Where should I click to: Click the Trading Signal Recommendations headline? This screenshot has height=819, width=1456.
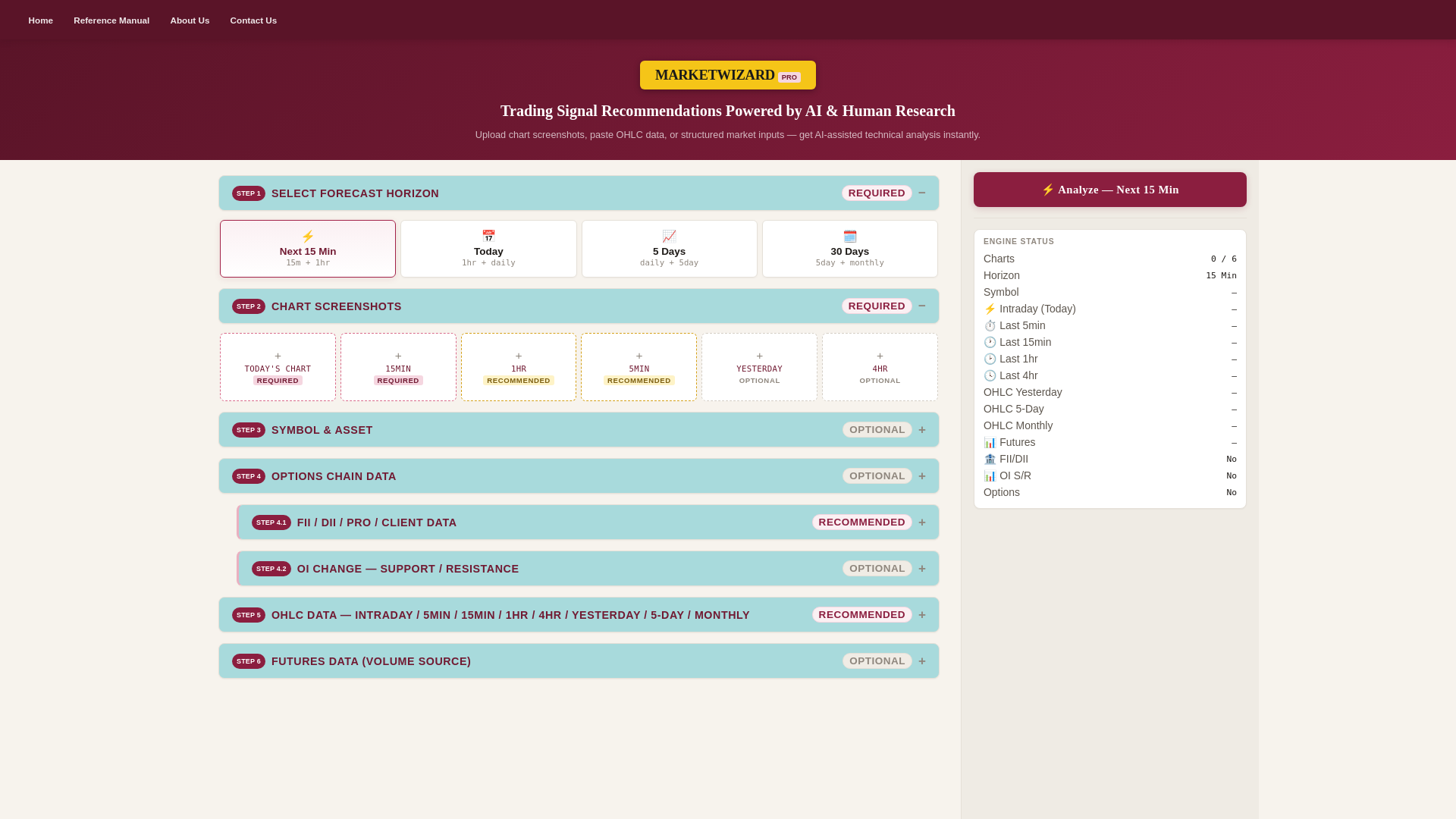tap(728, 111)
